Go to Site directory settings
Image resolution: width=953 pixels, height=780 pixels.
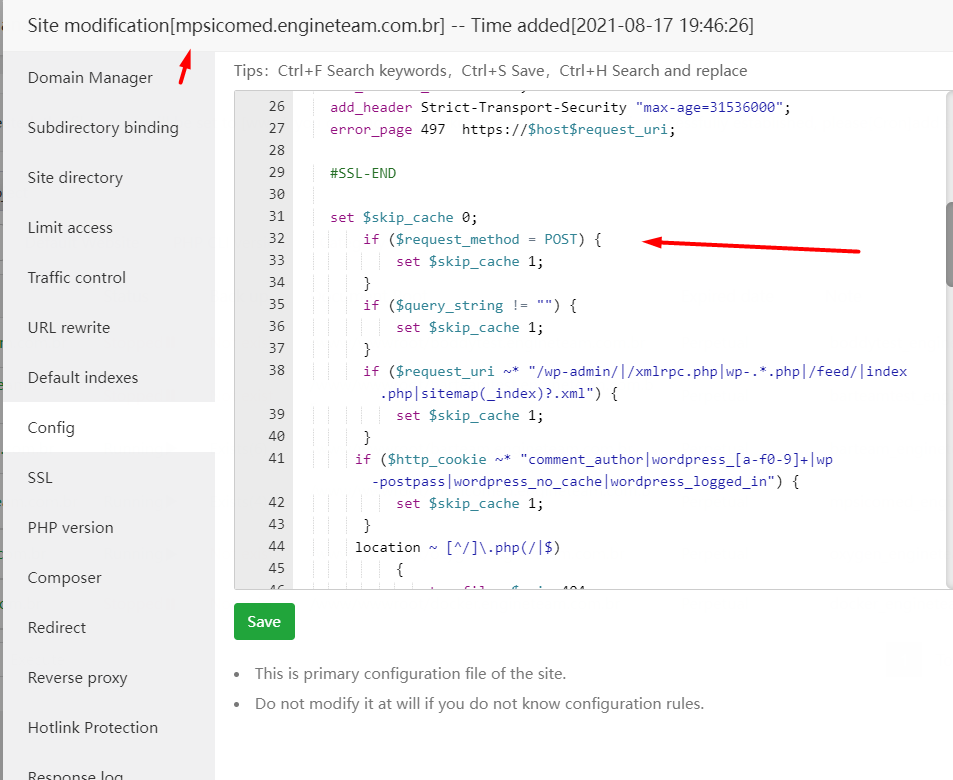coord(75,178)
